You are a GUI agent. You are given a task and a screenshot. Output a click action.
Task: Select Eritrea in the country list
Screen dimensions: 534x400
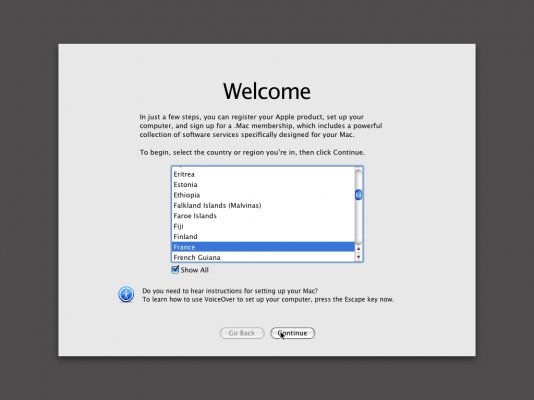click(263, 174)
